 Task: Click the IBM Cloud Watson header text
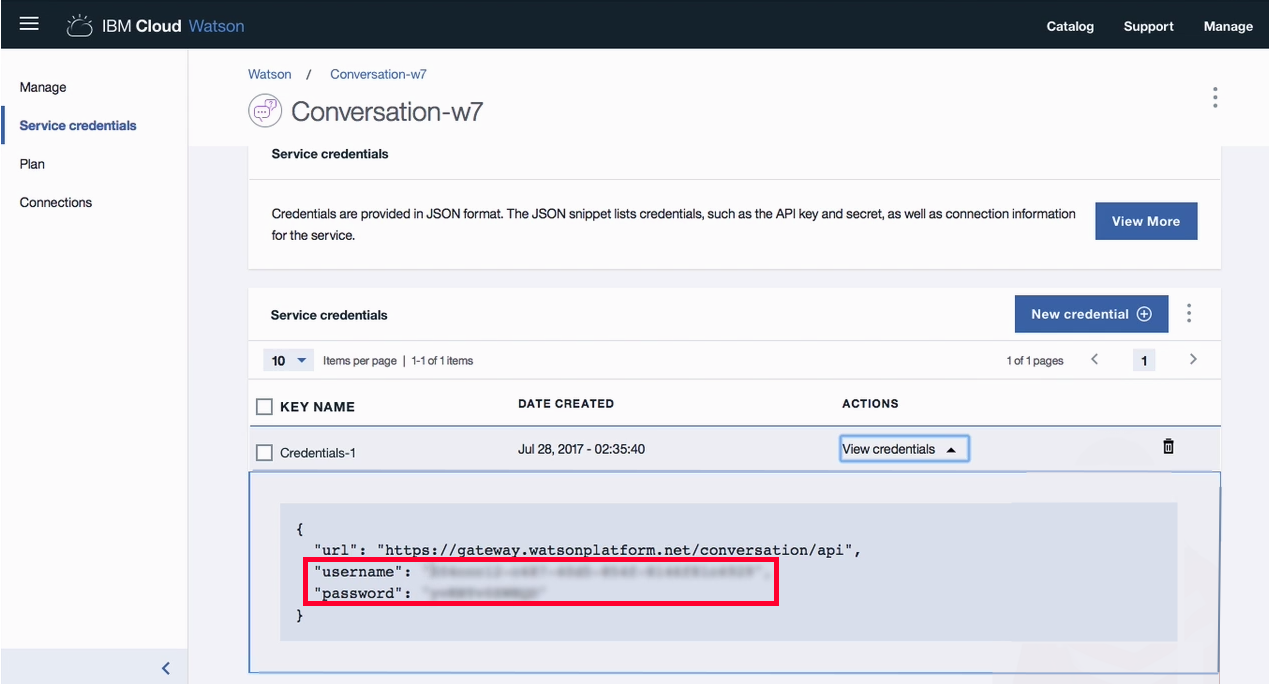click(173, 26)
